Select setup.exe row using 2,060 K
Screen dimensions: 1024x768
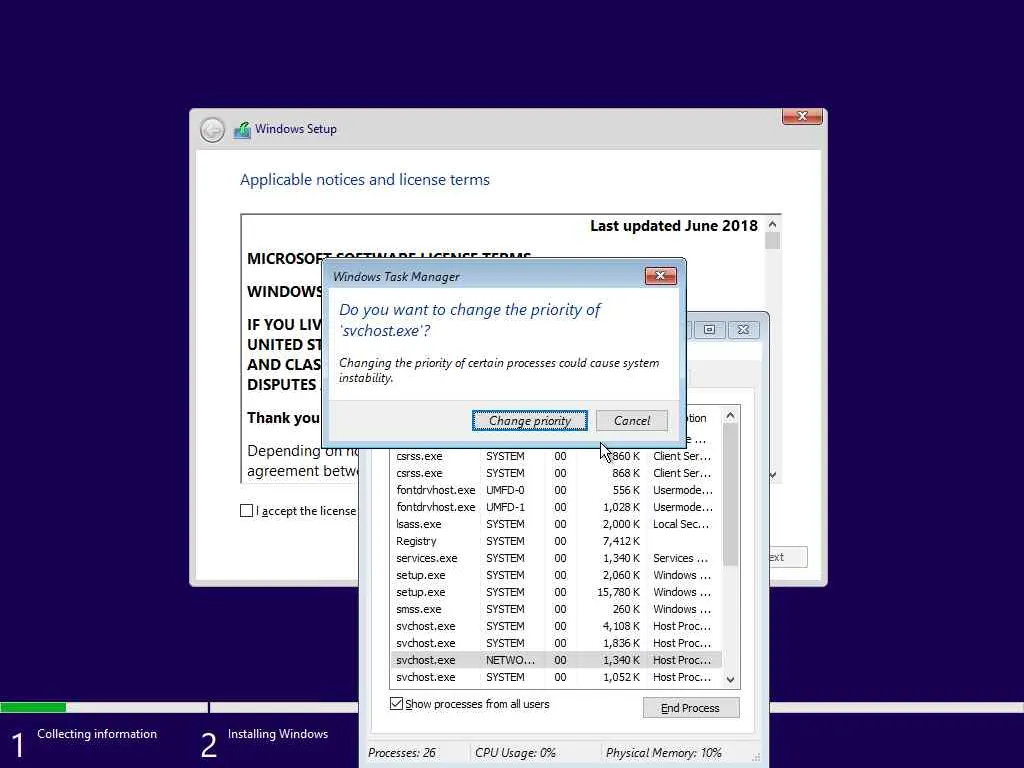pyautogui.click(x=556, y=575)
